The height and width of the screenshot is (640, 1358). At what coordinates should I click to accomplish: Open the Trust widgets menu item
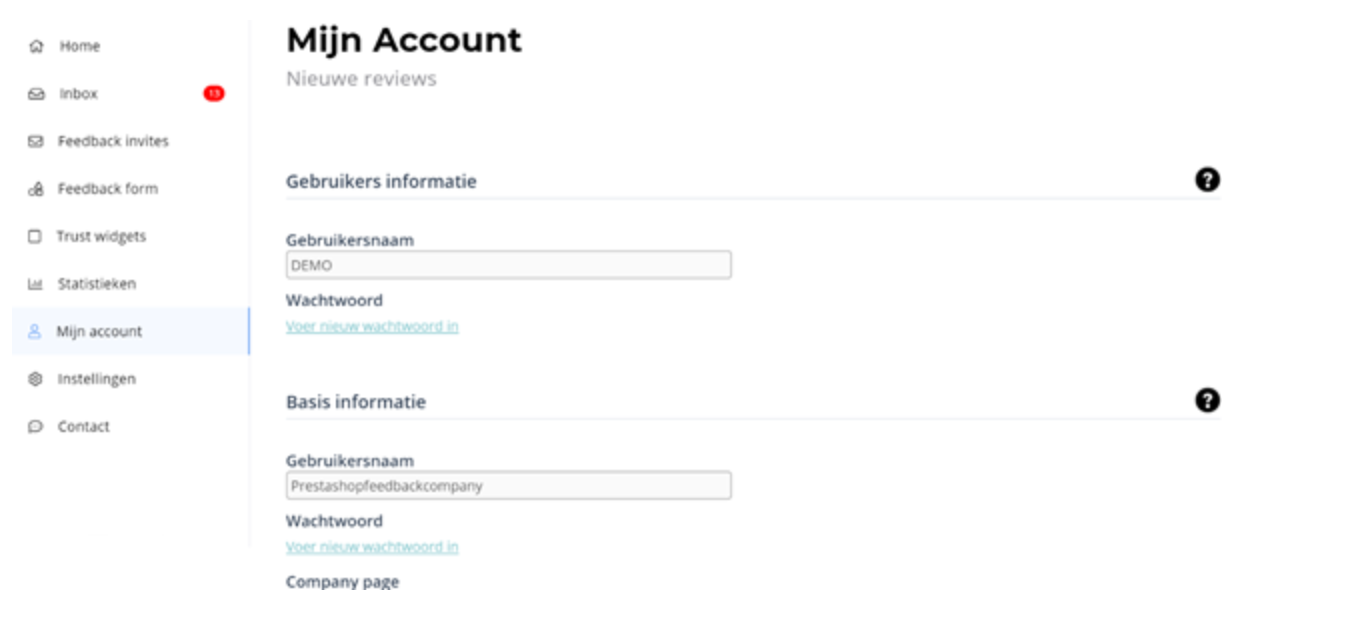pos(101,237)
